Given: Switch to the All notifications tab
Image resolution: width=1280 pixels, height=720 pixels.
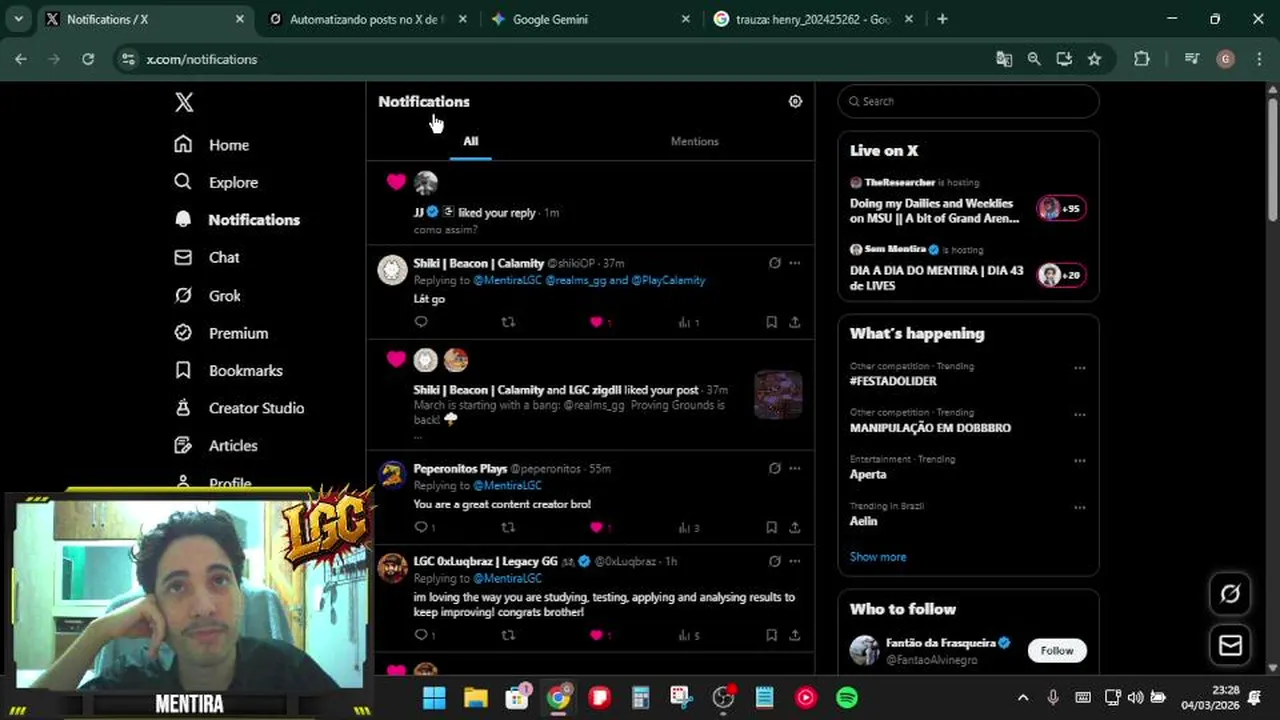Looking at the screenshot, I should [470, 141].
